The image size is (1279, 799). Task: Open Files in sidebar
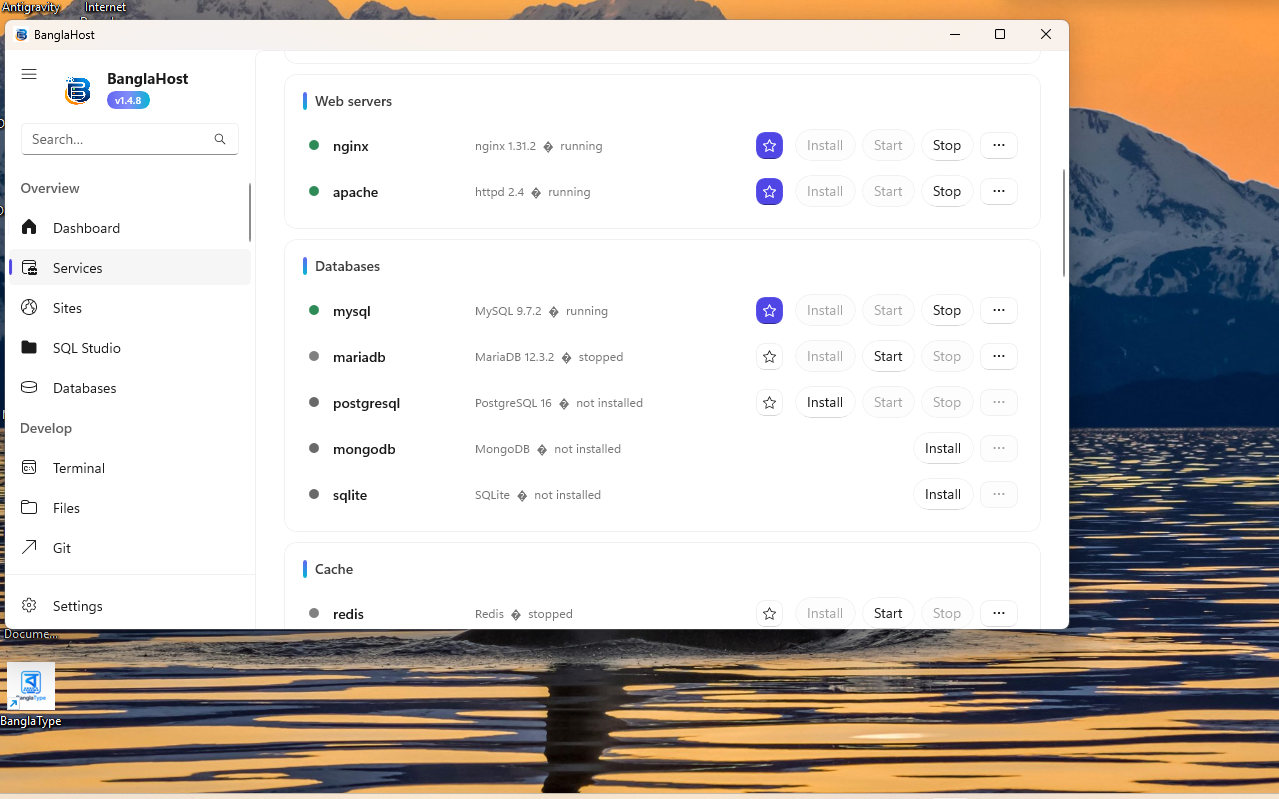(130, 508)
